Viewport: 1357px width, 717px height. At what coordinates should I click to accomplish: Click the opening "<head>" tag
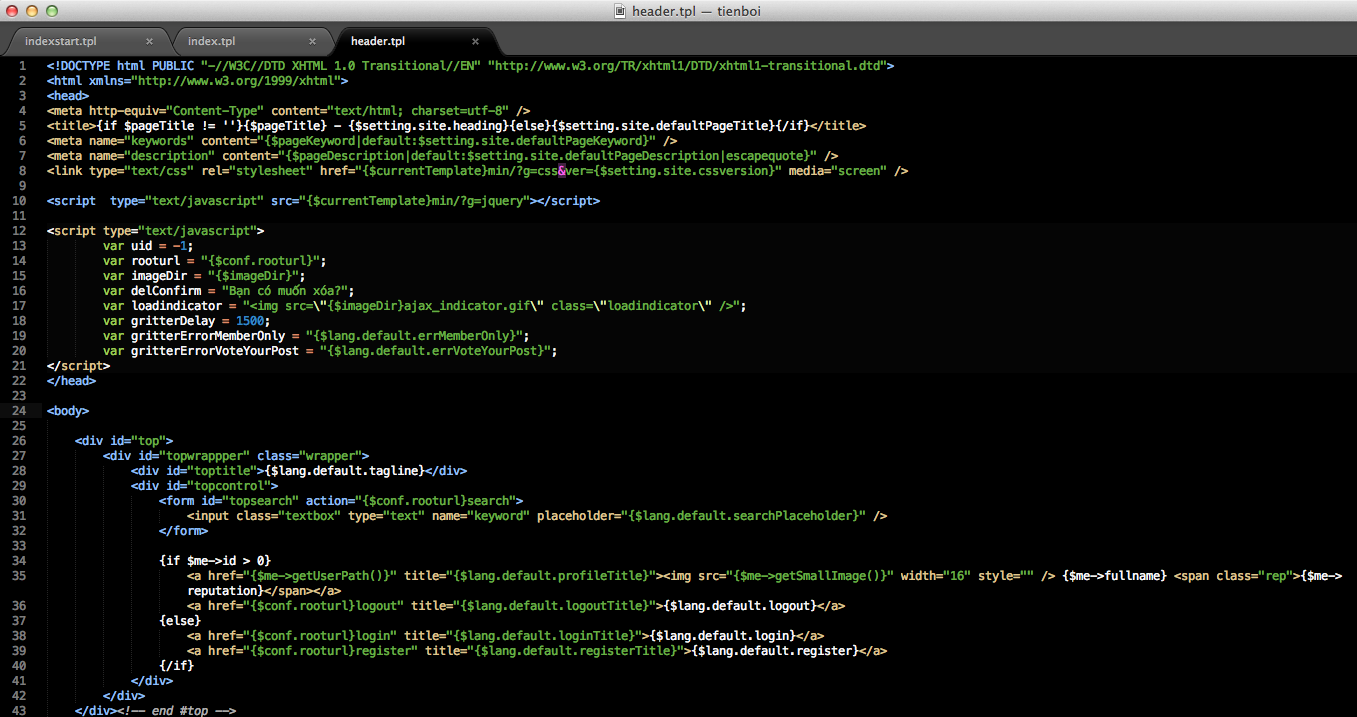(x=68, y=96)
